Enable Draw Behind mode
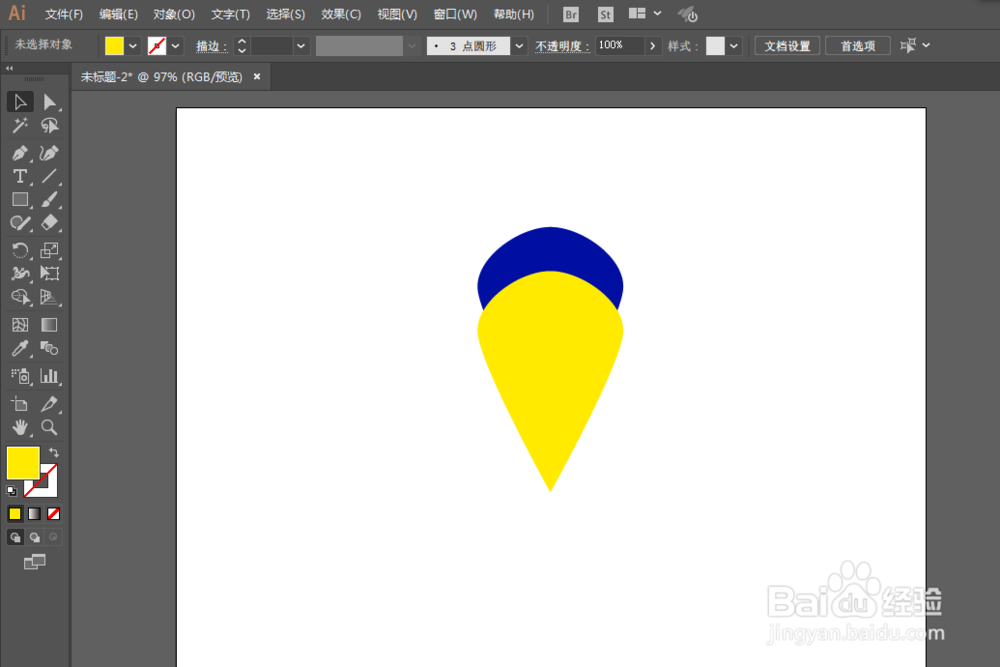Image resolution: width=1000 pixels, height=667 pixels. click(34, 538)
